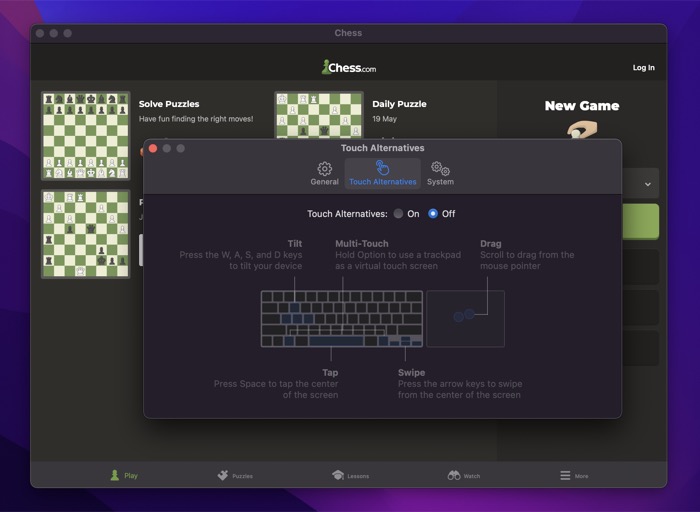Viewport: 700px width, 512px height.
Task: Click the '19 May' date text
Action: tap(384, 119)
